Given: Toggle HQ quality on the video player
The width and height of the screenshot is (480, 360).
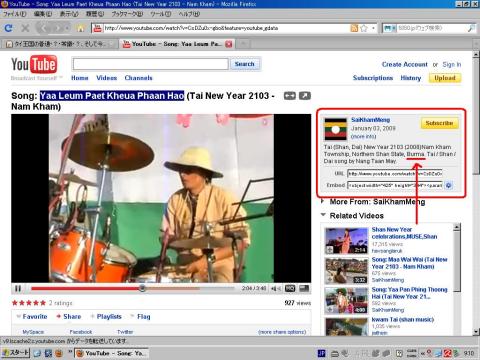Looking at the screenshot, I should click(x=290, y=289).
